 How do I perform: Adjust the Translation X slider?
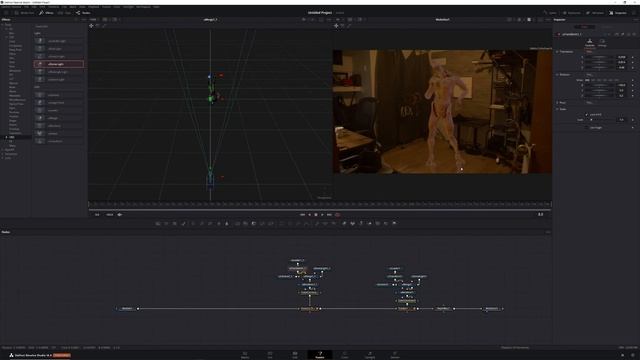[599, 57]
